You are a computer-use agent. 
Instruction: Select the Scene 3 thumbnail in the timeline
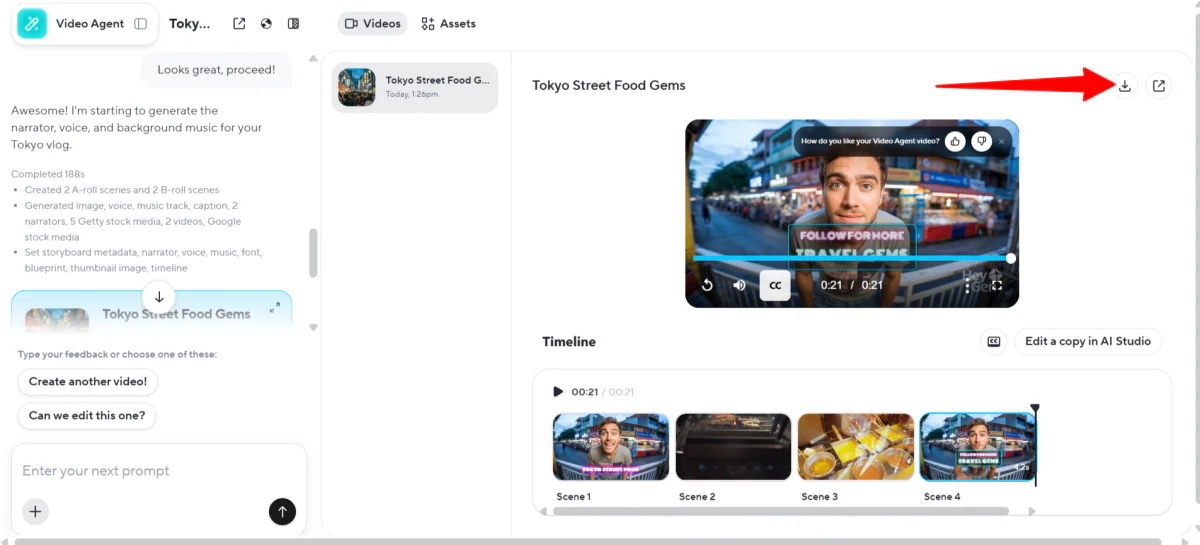[x=856, y=447]
